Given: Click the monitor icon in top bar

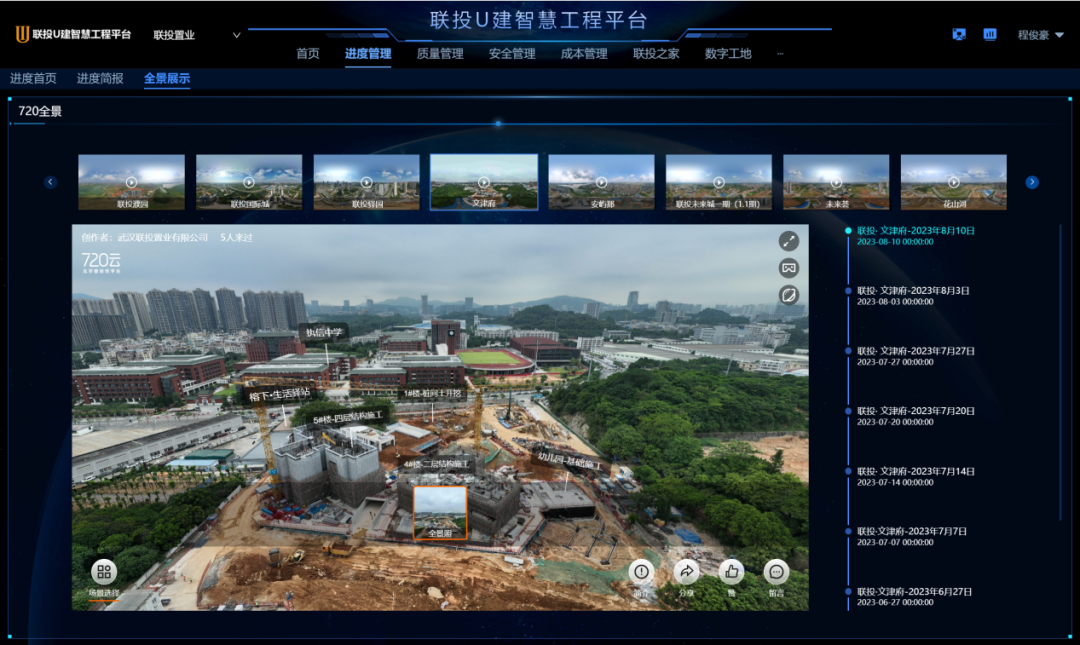Looking at the screenshot, I should tap(960, 34).
